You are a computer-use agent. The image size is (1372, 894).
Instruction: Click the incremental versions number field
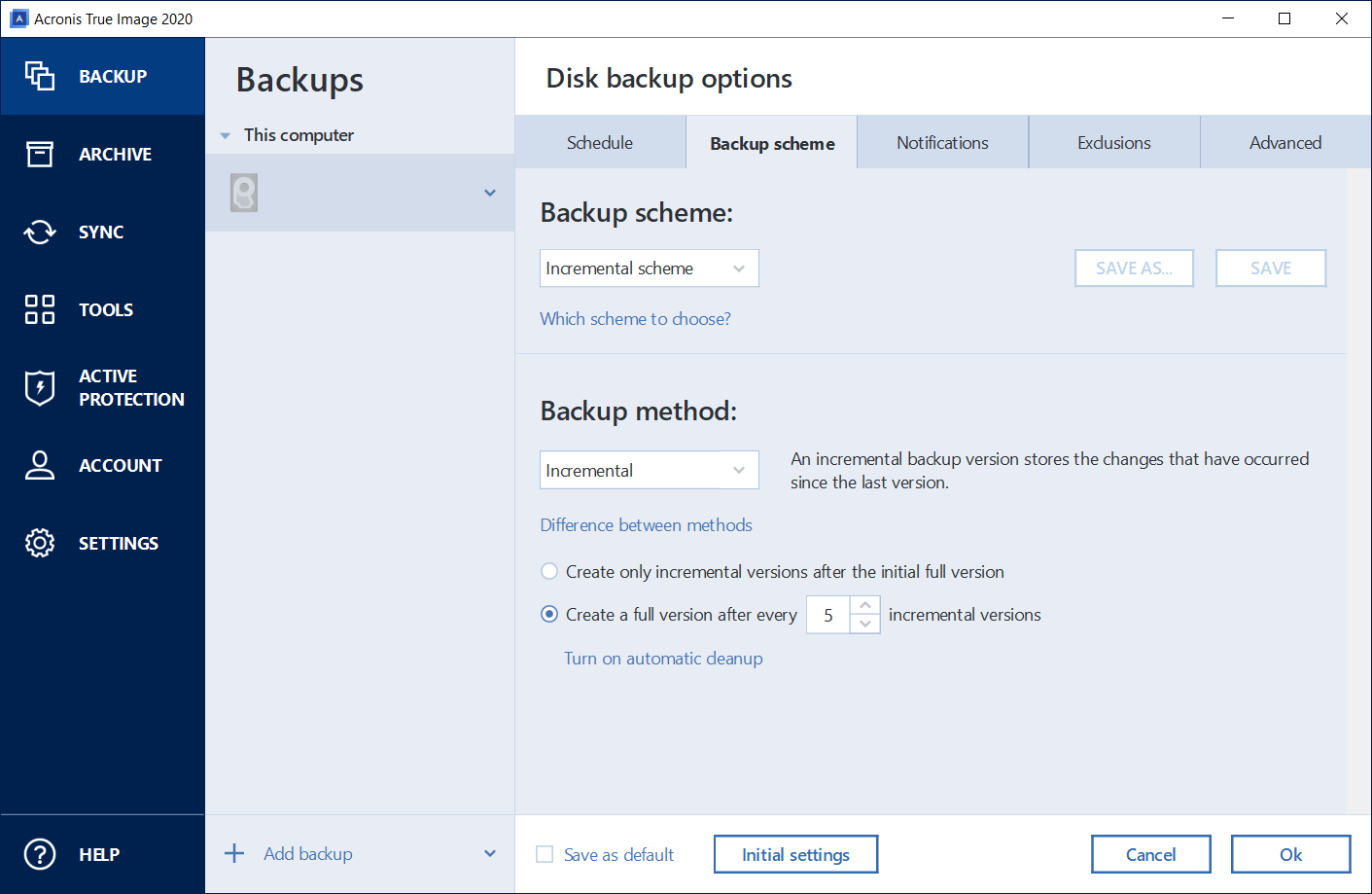click(828, 615)
